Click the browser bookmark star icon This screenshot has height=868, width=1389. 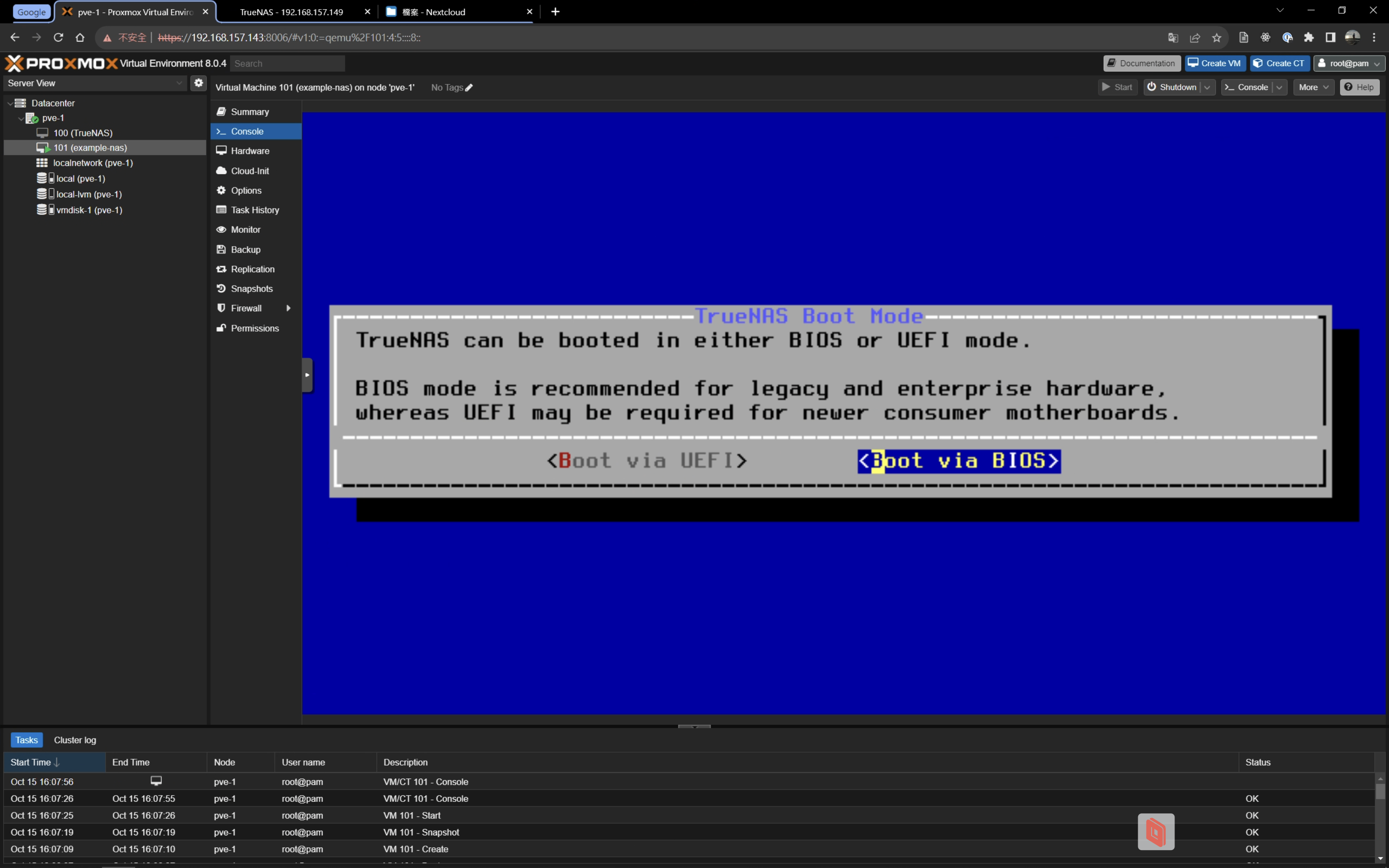point(1216,38)
